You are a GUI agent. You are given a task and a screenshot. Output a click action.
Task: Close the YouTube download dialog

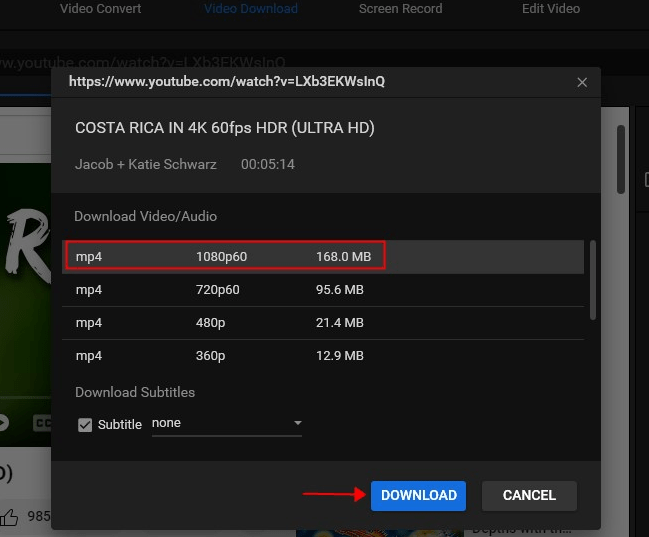pos(582,82)
